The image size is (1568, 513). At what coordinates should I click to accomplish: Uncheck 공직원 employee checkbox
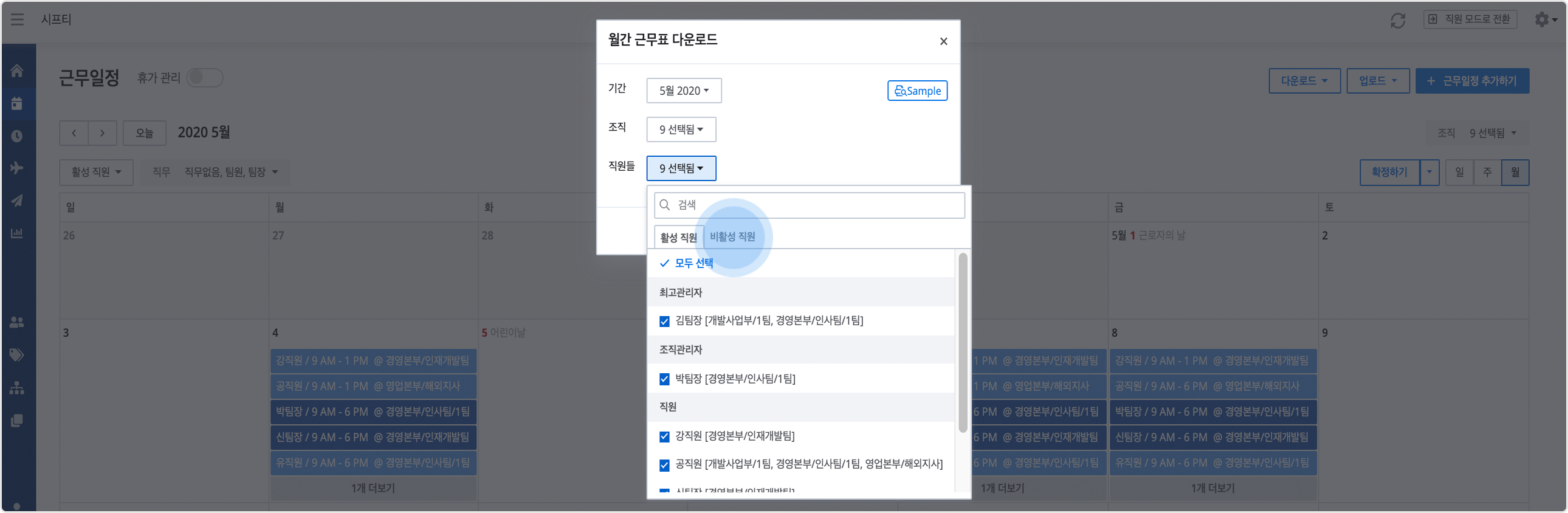[664, 465]
